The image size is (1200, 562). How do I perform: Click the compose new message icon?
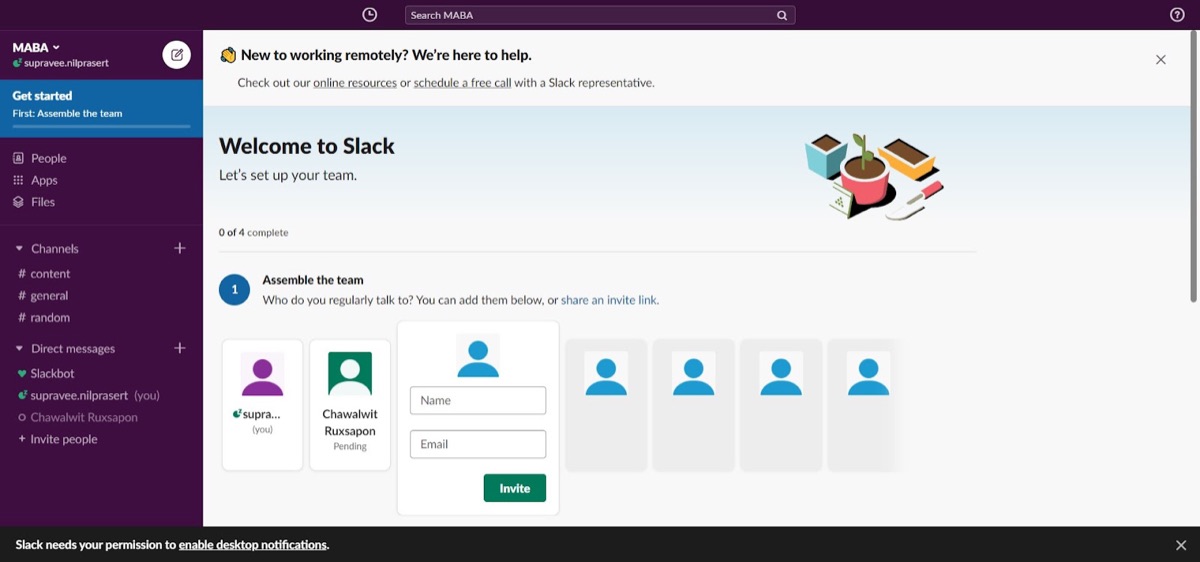pos(177,55)
